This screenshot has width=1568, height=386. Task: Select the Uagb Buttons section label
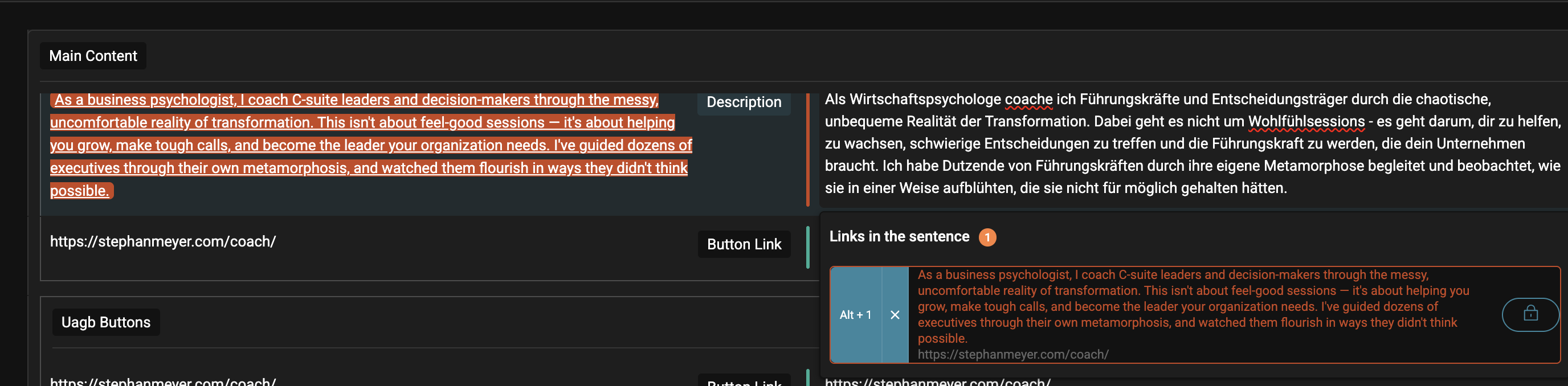(x=105, y=322)
